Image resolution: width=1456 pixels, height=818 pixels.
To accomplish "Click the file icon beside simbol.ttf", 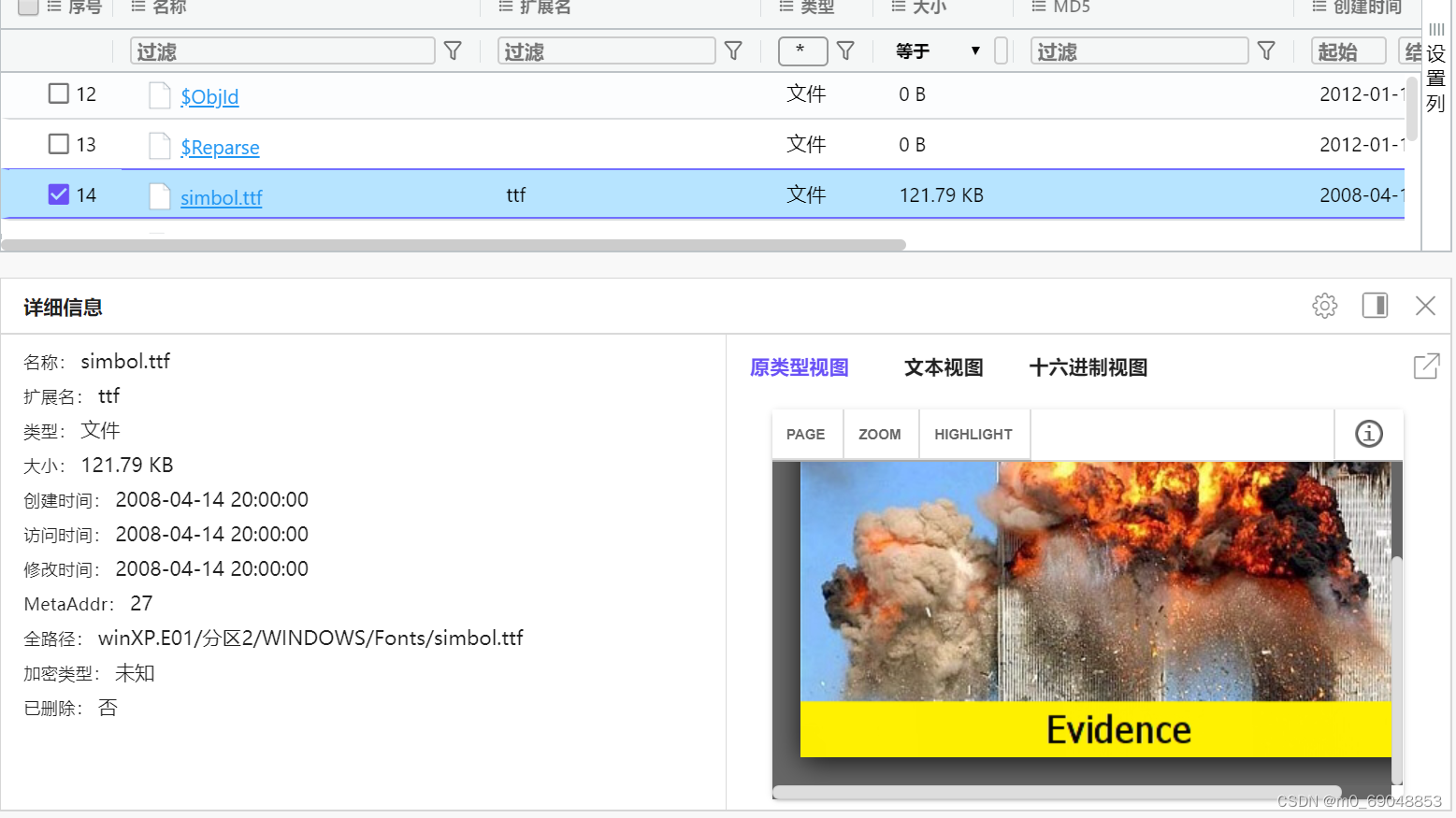I will (160, 196).
